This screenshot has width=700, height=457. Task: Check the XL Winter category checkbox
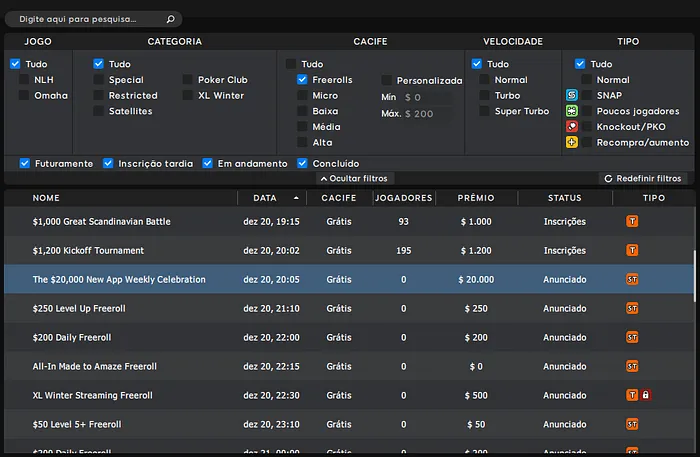[188, 95]
